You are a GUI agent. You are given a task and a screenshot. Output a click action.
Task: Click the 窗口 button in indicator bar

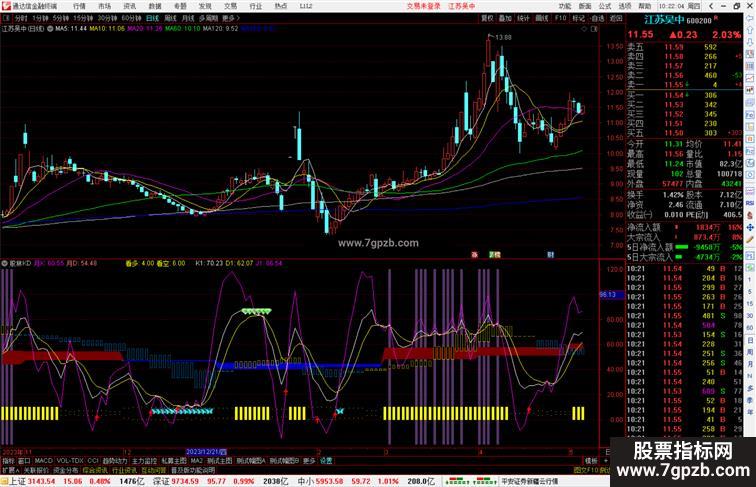click(x=24, y=461)
